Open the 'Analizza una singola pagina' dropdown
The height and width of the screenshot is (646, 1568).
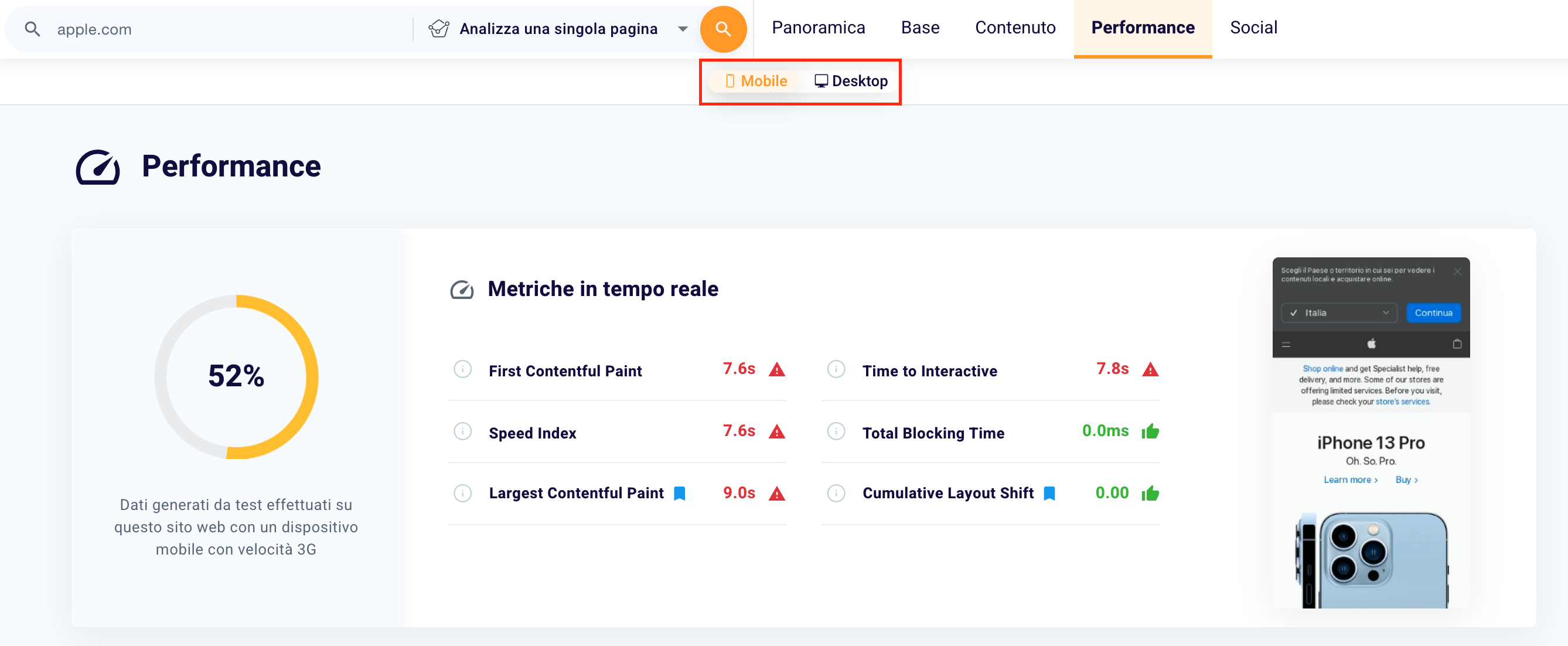558,29
